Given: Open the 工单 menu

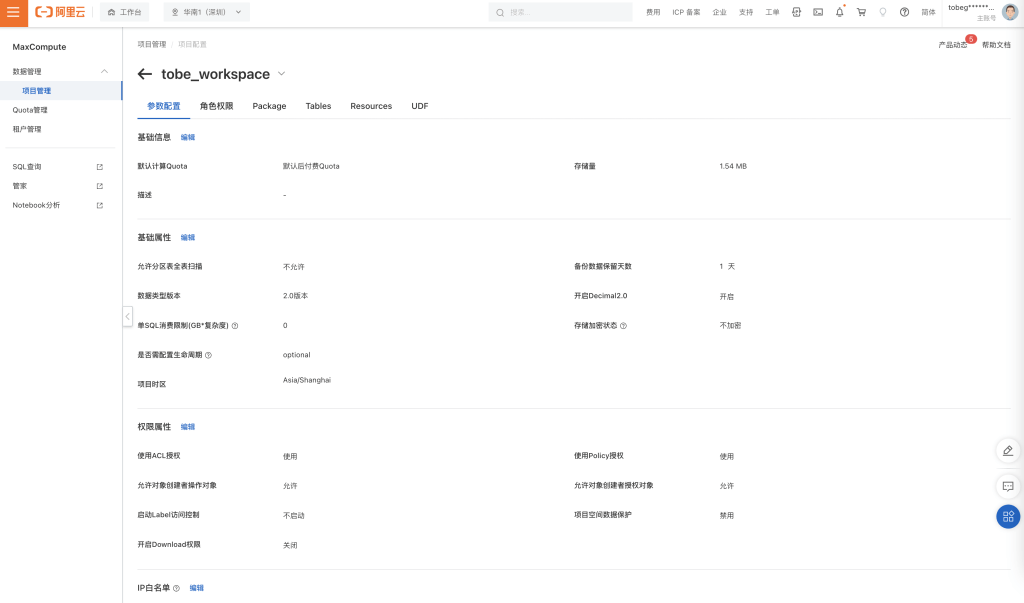Looking at the screenshot, I should pos(772,12).
